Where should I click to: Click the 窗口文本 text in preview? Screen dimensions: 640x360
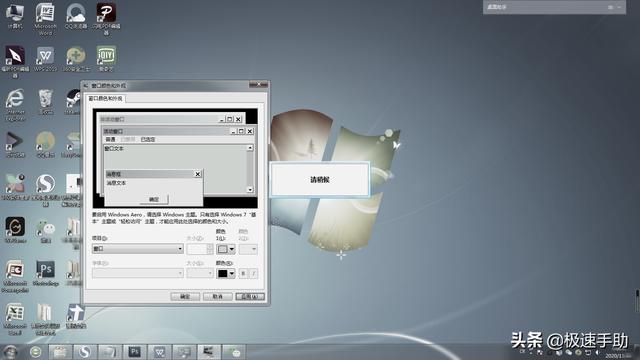point(113,149)
